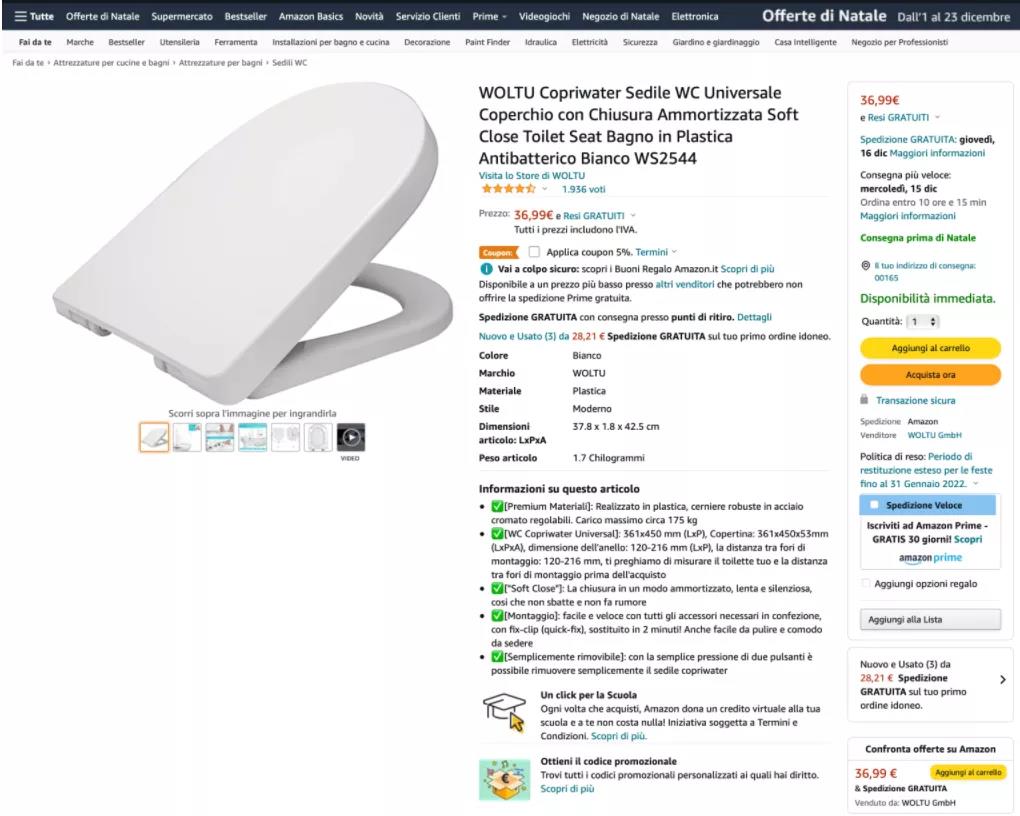Go to the Idraulica category tab
The image size is (1020, 816).
tap(541, 42)
